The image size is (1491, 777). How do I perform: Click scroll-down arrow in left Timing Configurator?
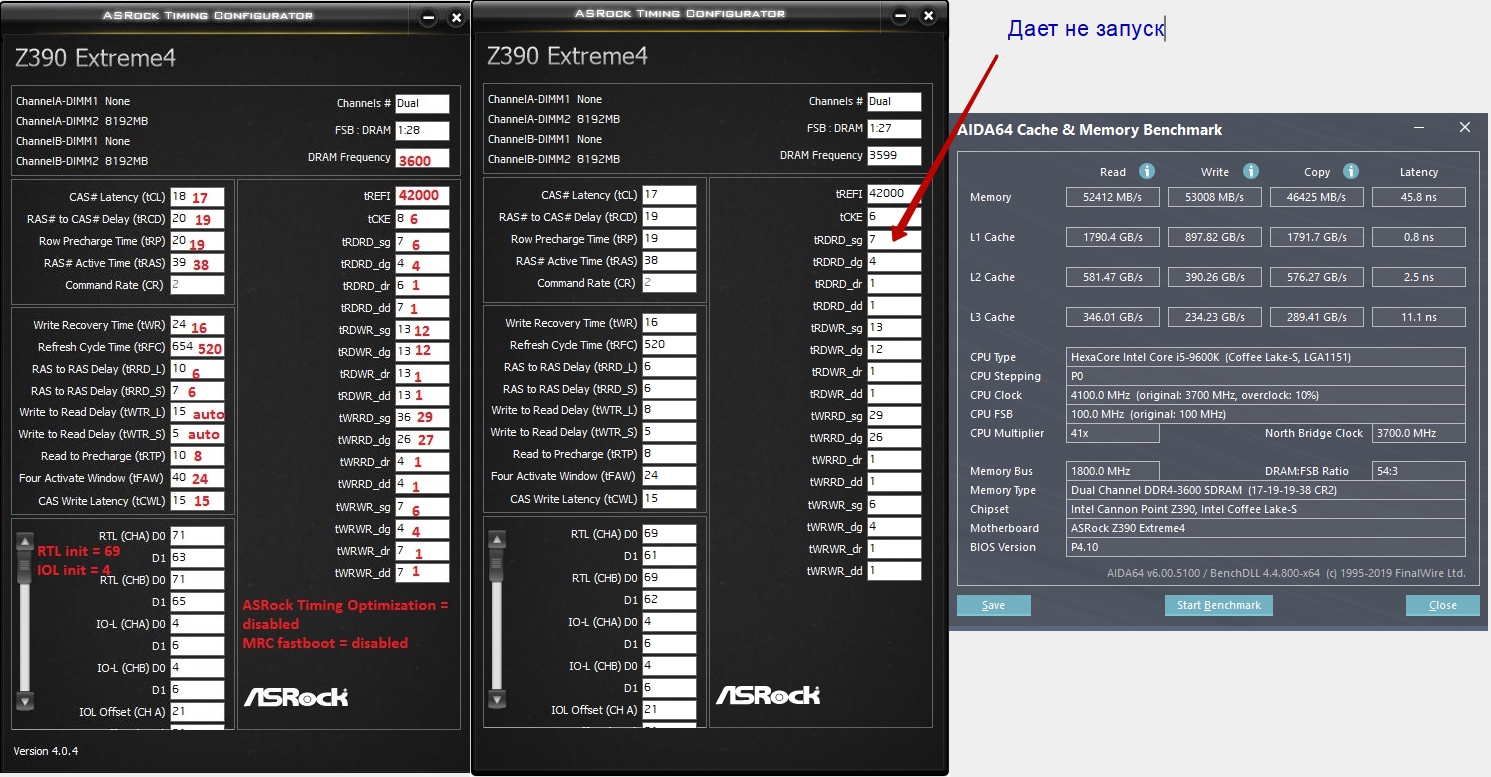pos(26,700)
